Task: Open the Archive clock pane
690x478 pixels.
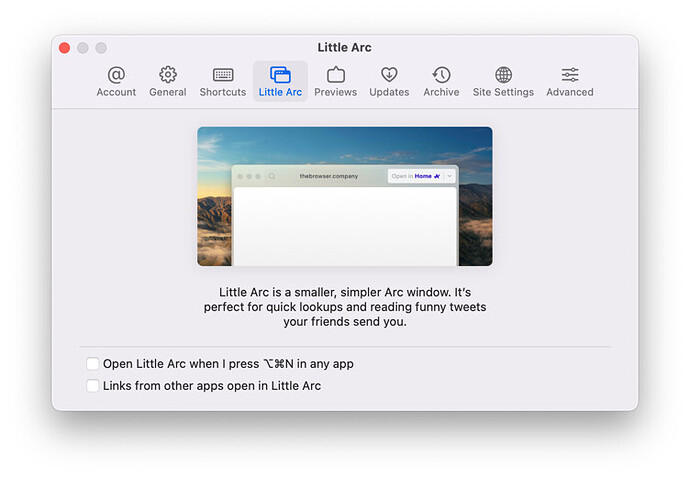Action: [441, 82]
